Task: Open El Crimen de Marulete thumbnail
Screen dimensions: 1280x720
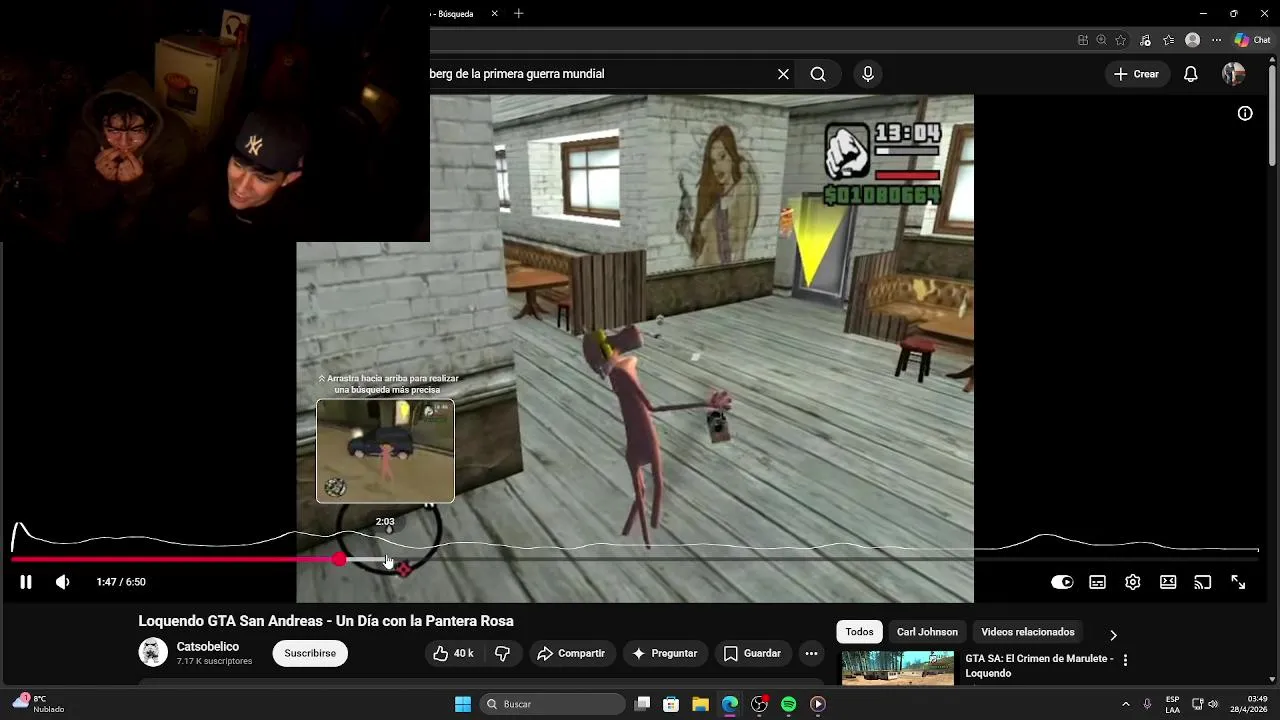Action: pyautogui.click(x=898, y=669)
